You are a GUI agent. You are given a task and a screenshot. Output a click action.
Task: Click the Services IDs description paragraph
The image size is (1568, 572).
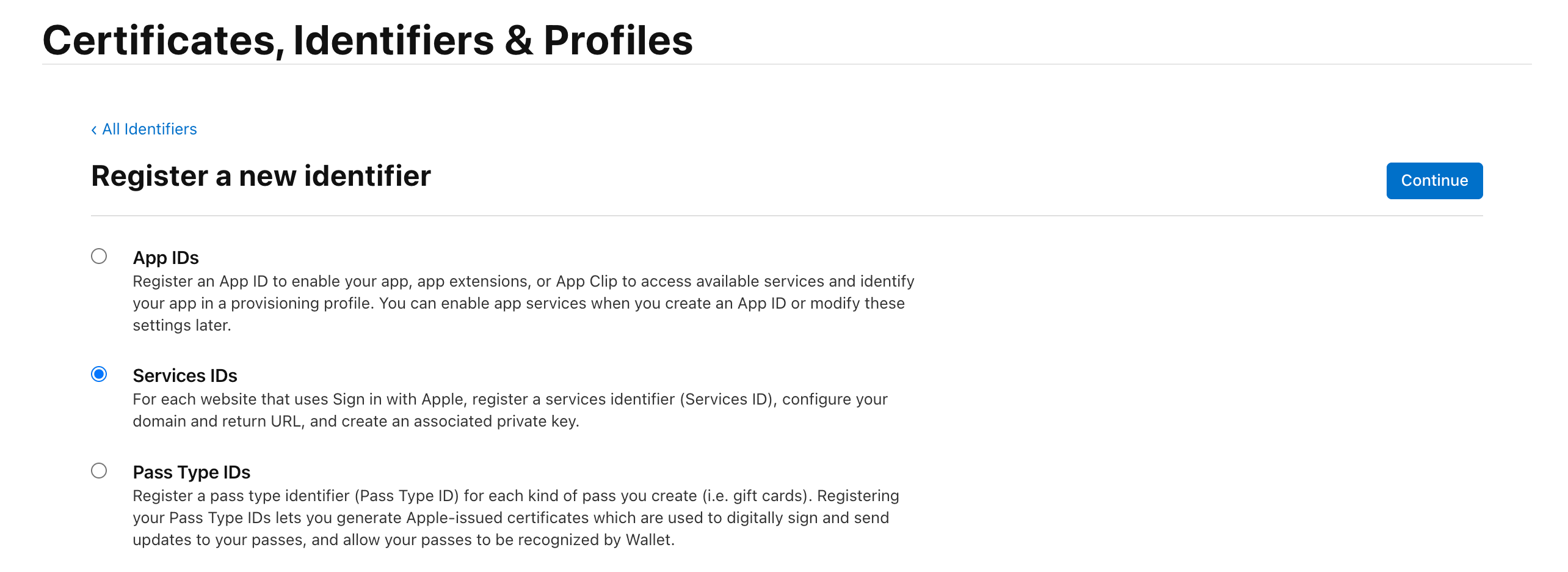510,410
